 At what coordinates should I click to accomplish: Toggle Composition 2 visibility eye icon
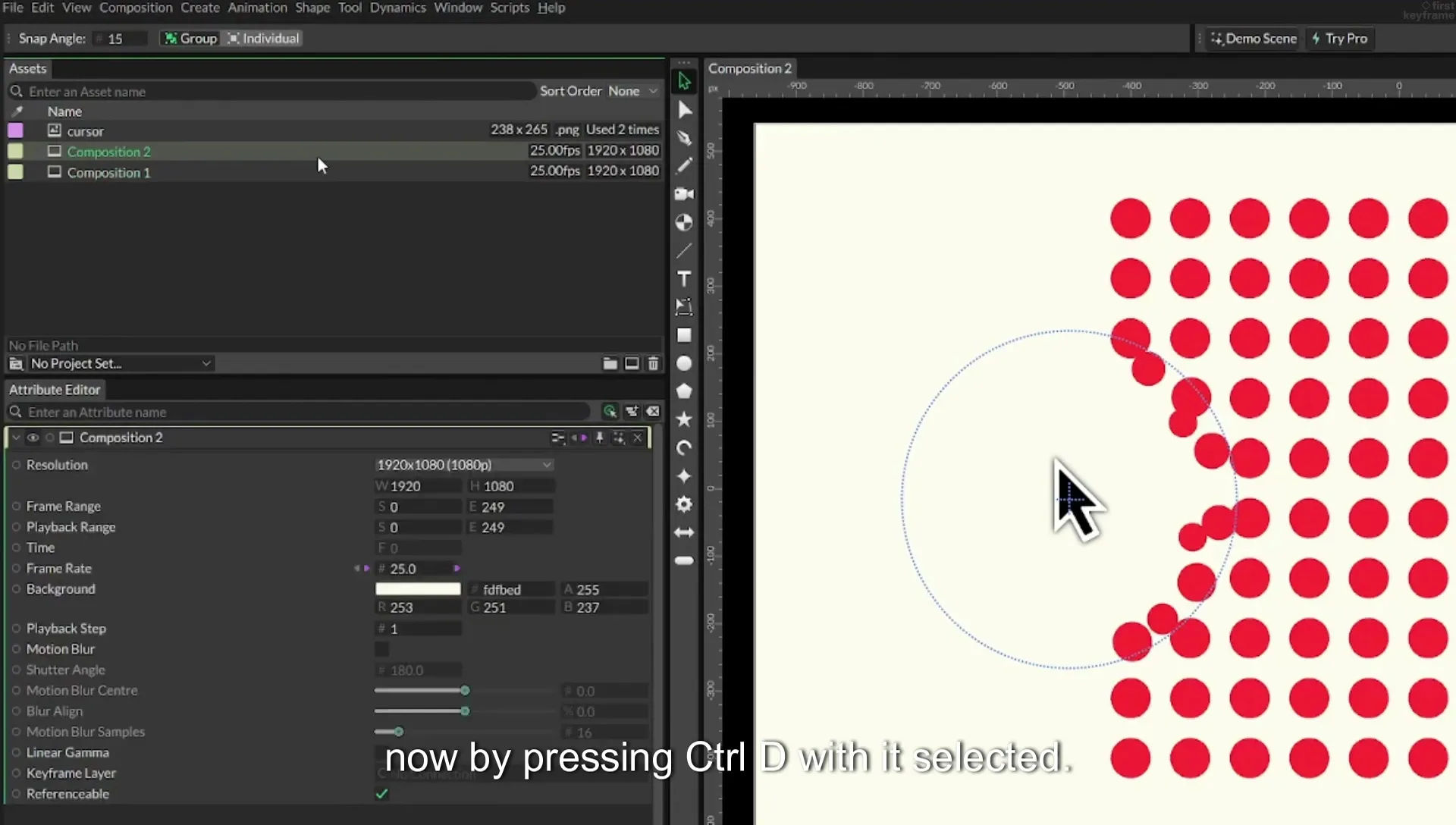click(33, 438)
